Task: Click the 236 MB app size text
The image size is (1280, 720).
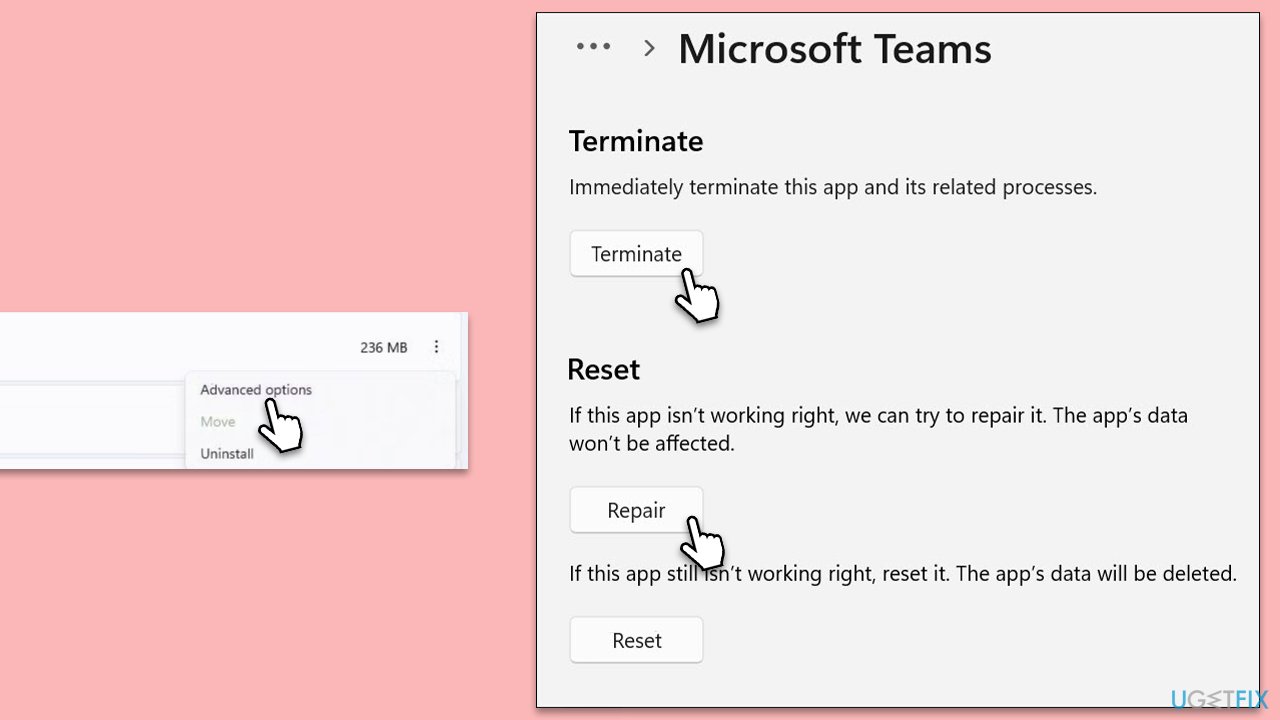Action: pyautogui.click(x=384, y=348)
